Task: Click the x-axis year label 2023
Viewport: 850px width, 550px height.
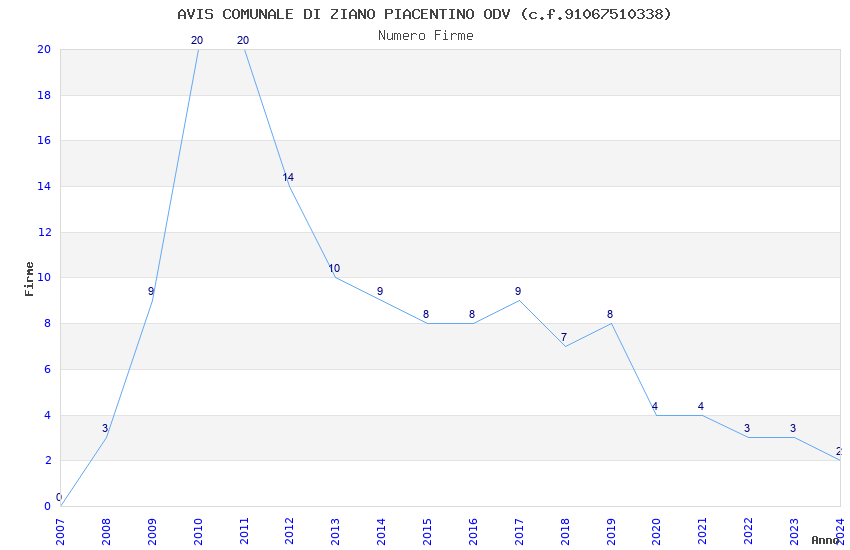Action: tap(794, 532)
